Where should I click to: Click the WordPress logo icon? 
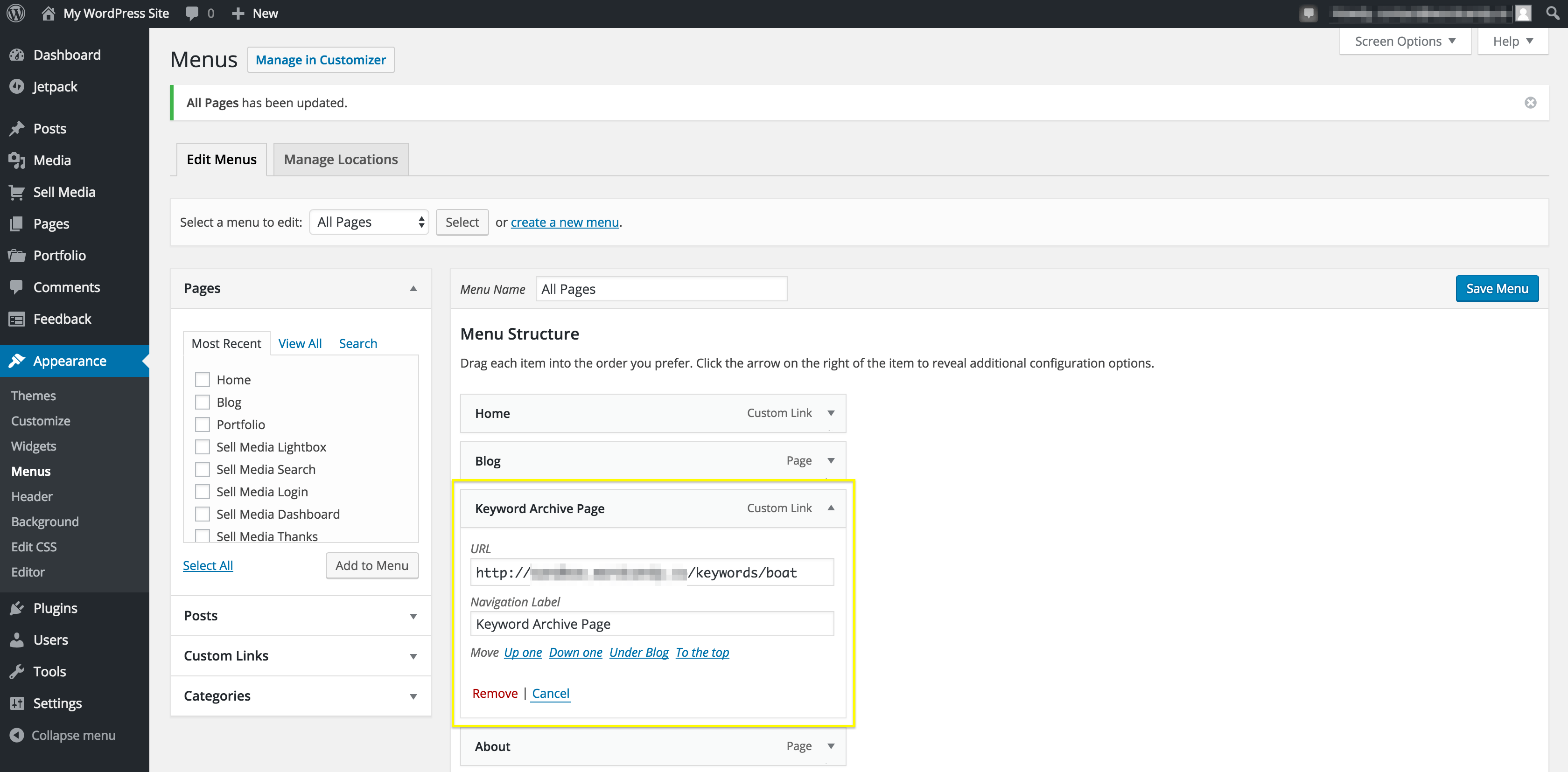pos(16,13)
